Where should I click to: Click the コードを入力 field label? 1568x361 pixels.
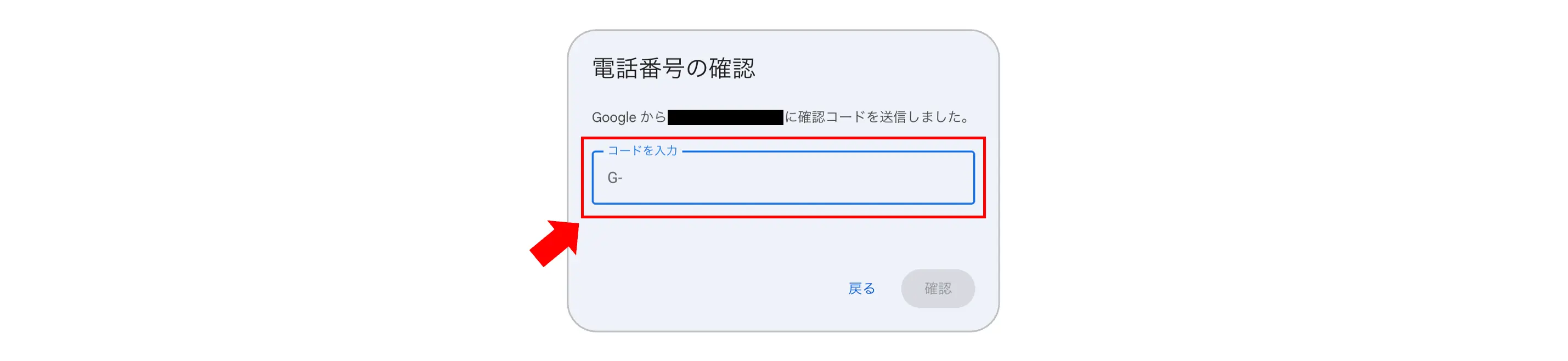click(x=642, y=150)
